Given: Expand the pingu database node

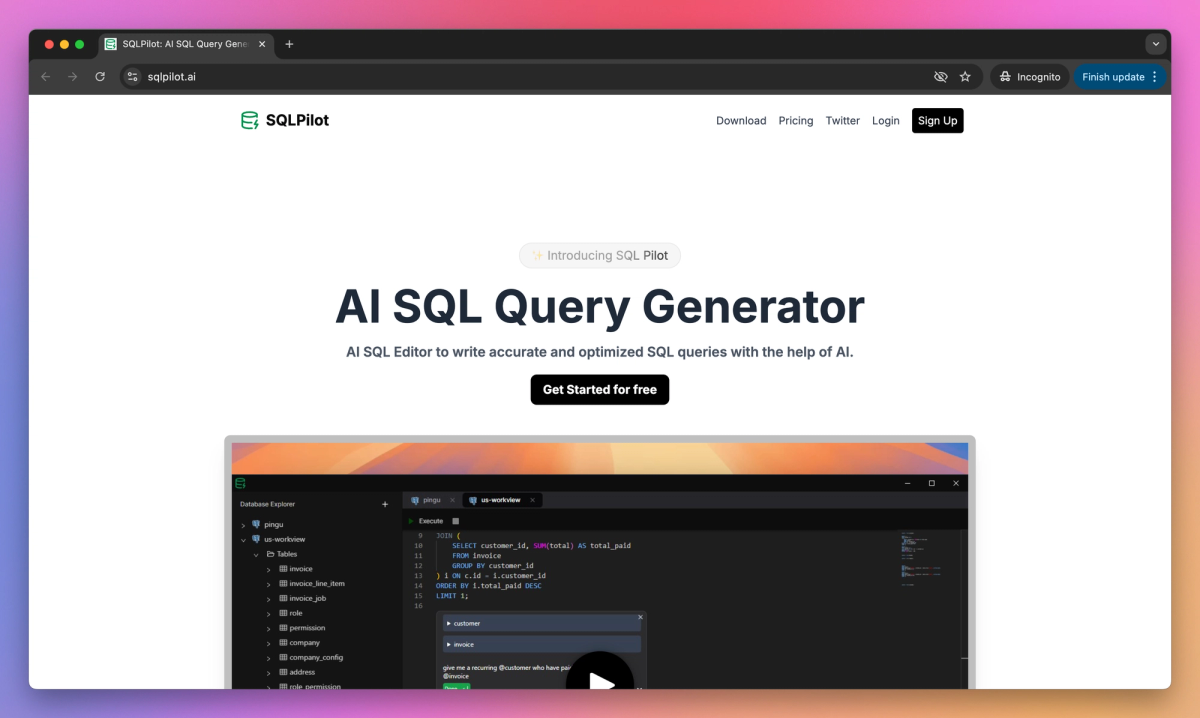Looking at the screenshot, I should [x=243, y=525].
